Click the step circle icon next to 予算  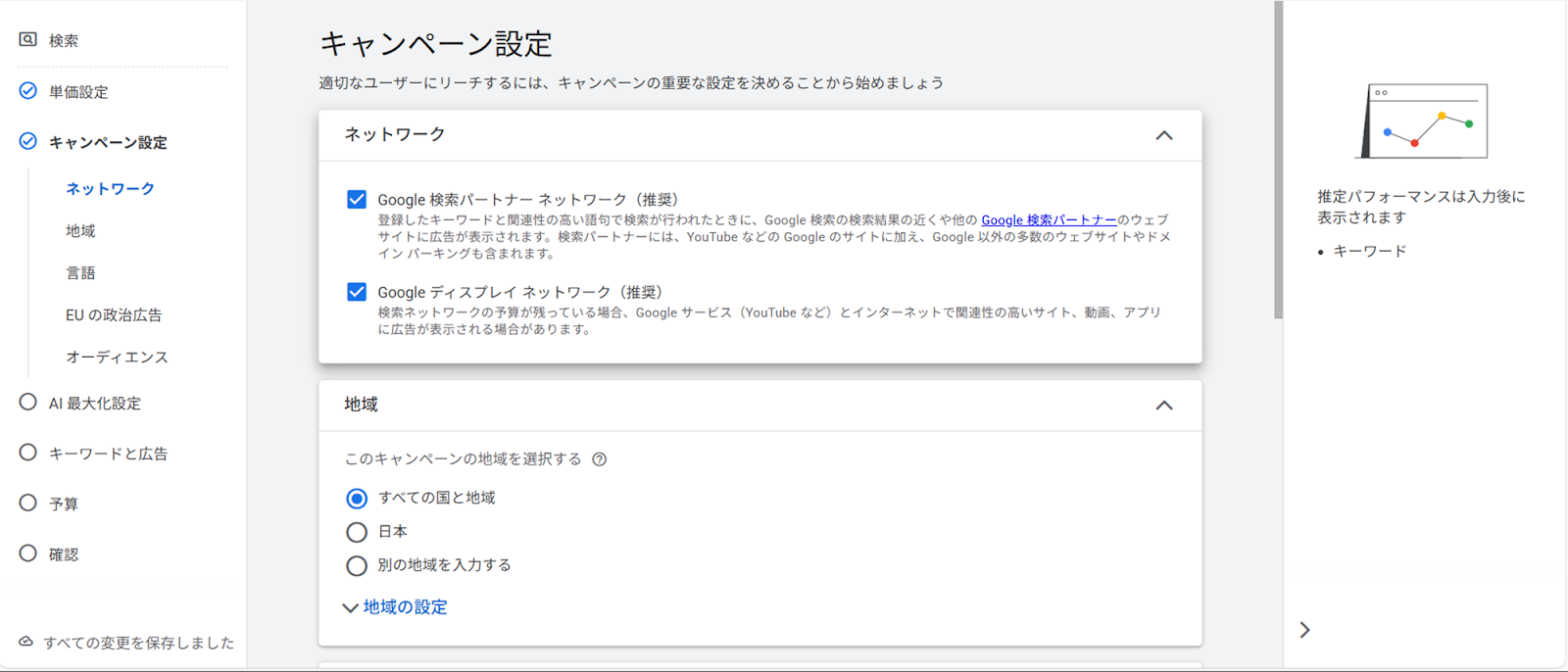(x=28, y=504)
